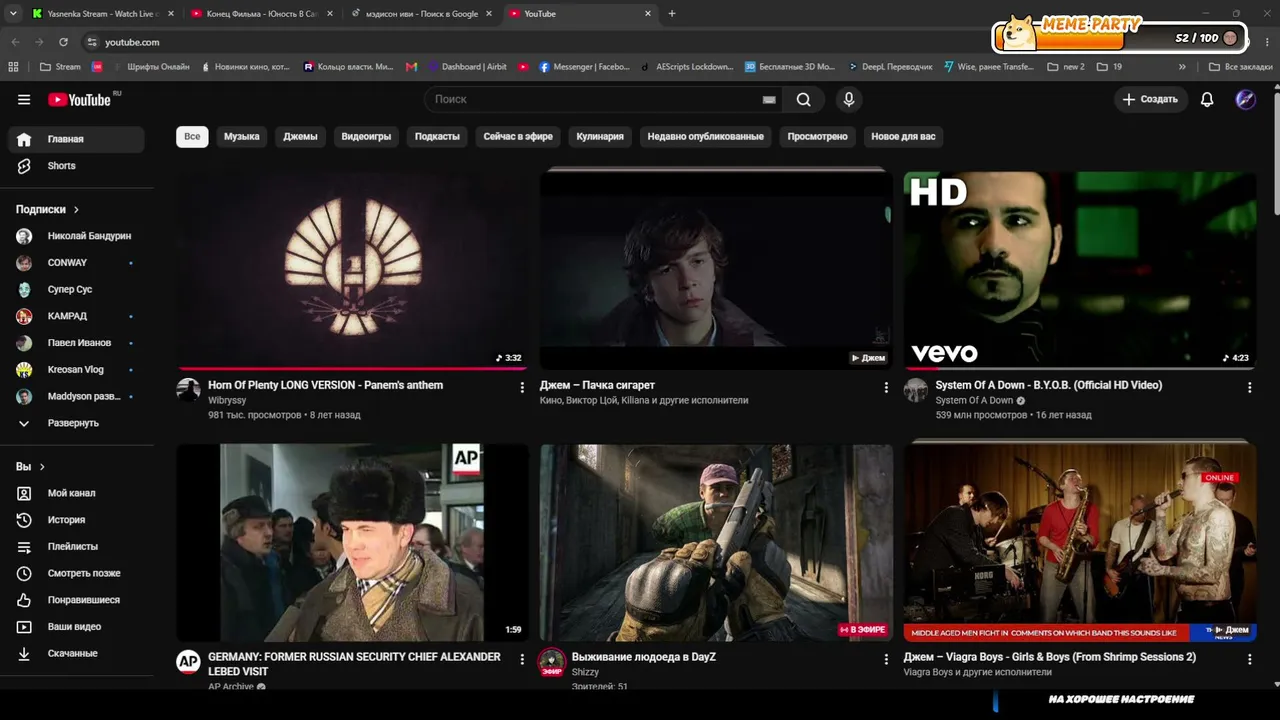Switch to the Yasnenka Stream browser tab
The image size is (1280, 720).
(x=100, y=14)
